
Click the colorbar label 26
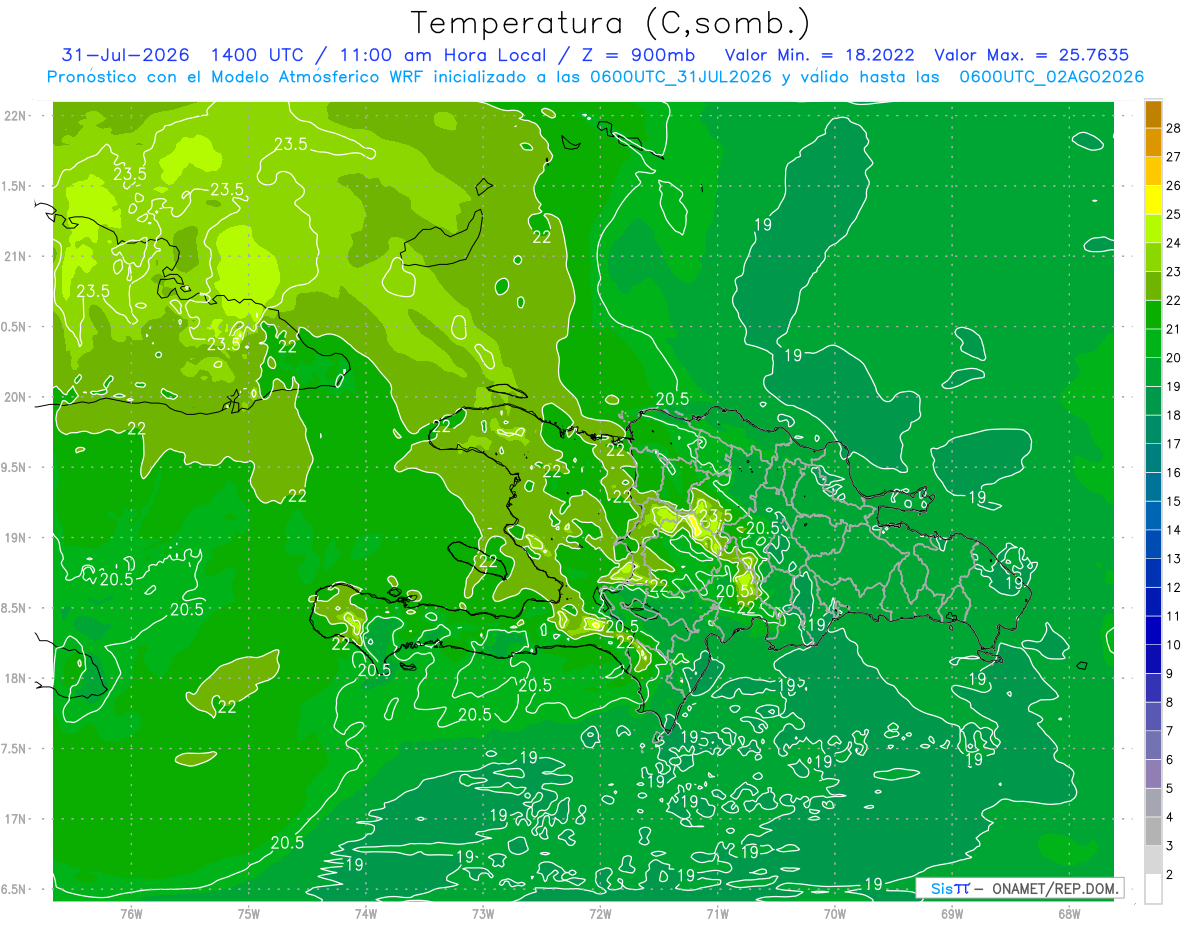[1175, 185]
